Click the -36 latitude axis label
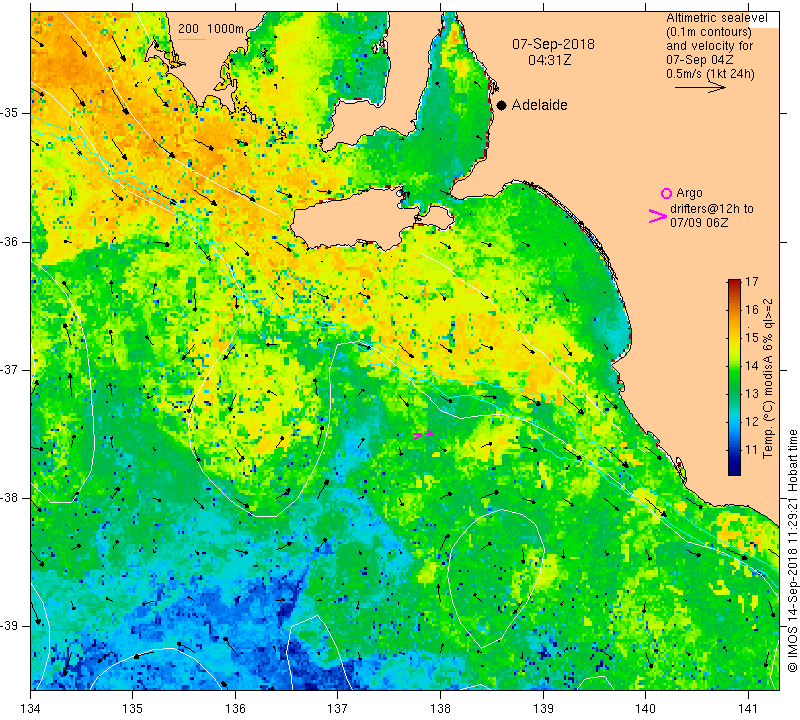This screenshot has height=720, width=800. point(9,241)
